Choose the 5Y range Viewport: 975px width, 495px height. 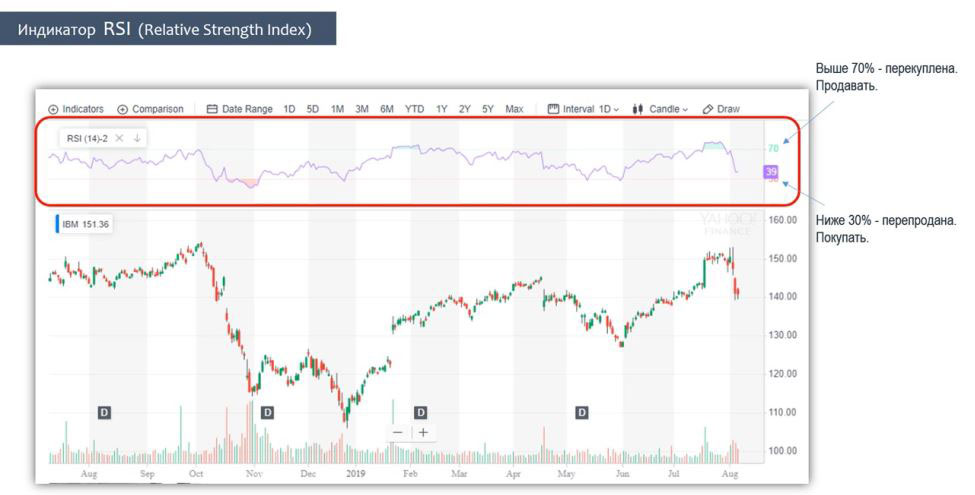click(x=488, y=109)
